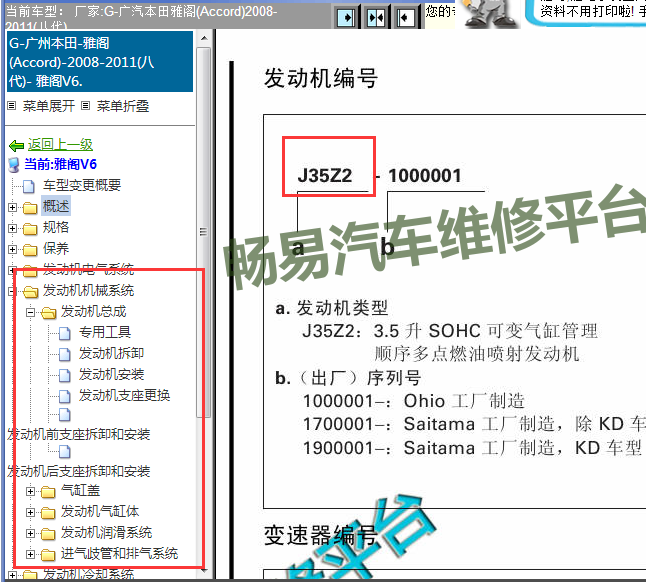Click the left-arrow panel layout button
Screen dimensions: 646x582
coord(405,17)
